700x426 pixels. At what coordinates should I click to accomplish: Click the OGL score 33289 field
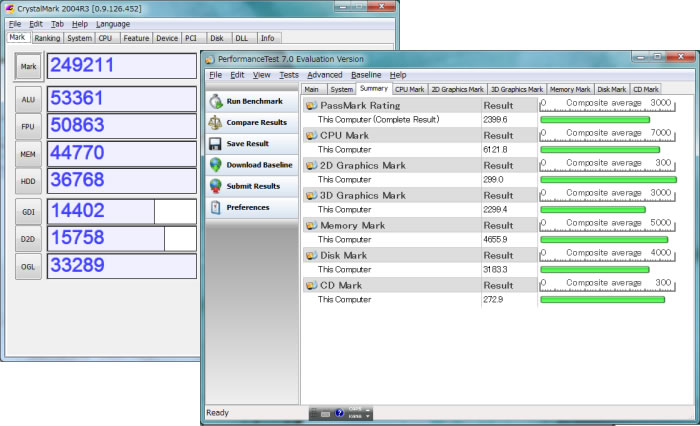pos(122,266)
